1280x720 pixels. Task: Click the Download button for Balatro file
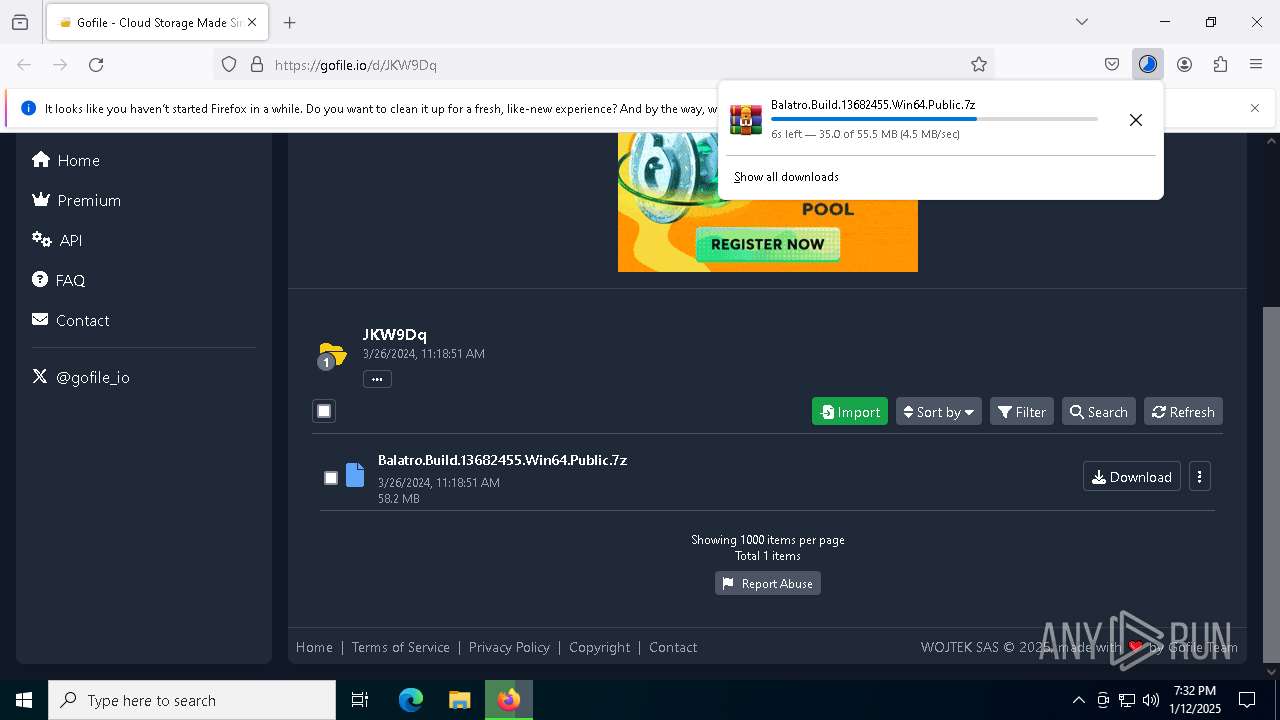coord(1132,477)
